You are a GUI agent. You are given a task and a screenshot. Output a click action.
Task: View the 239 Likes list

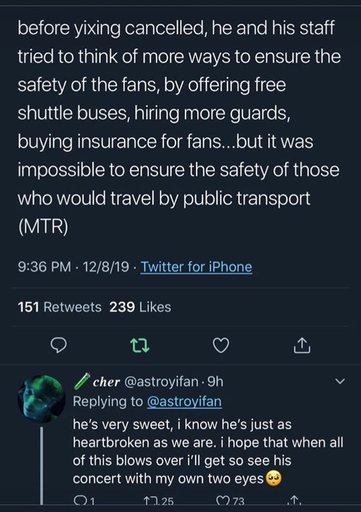pyautogui.click(x=140, y=307)
